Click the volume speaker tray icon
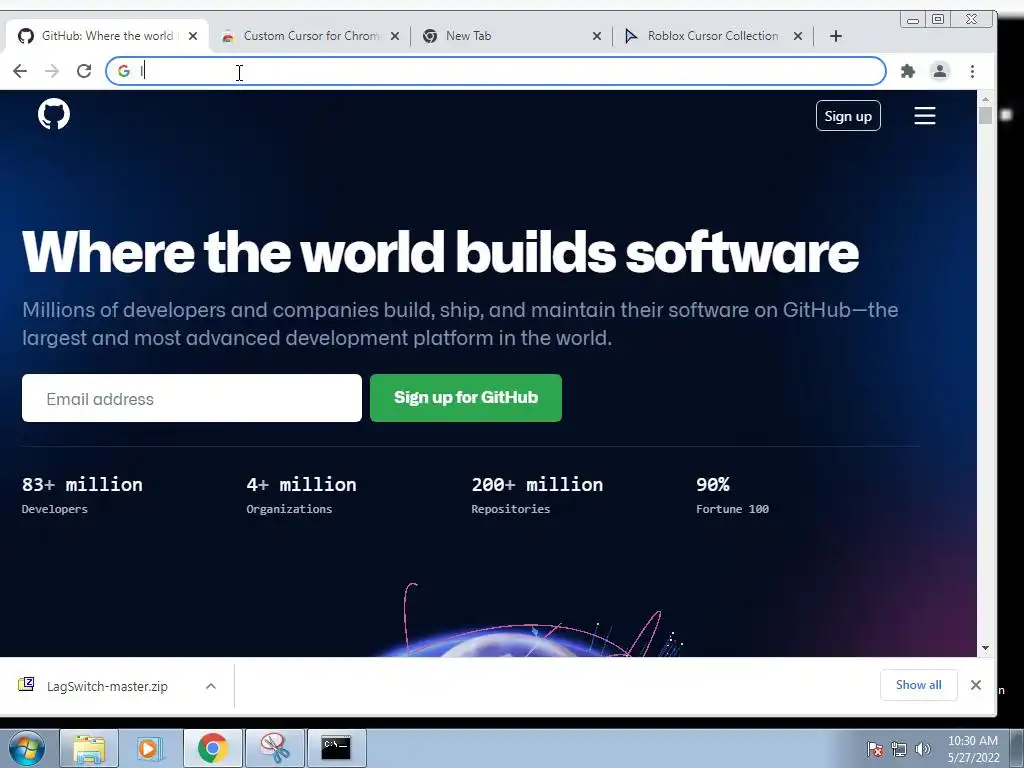Screen dimensions: 1024x768 click(922, 749)
